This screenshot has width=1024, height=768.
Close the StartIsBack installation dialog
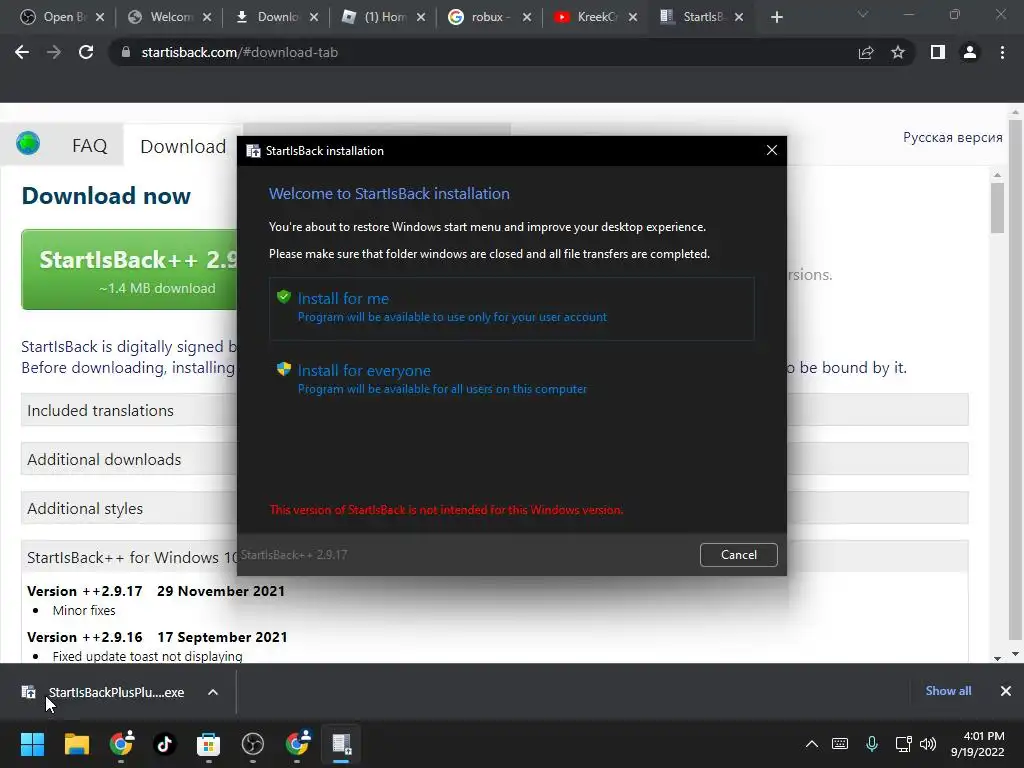click(771, 150)
